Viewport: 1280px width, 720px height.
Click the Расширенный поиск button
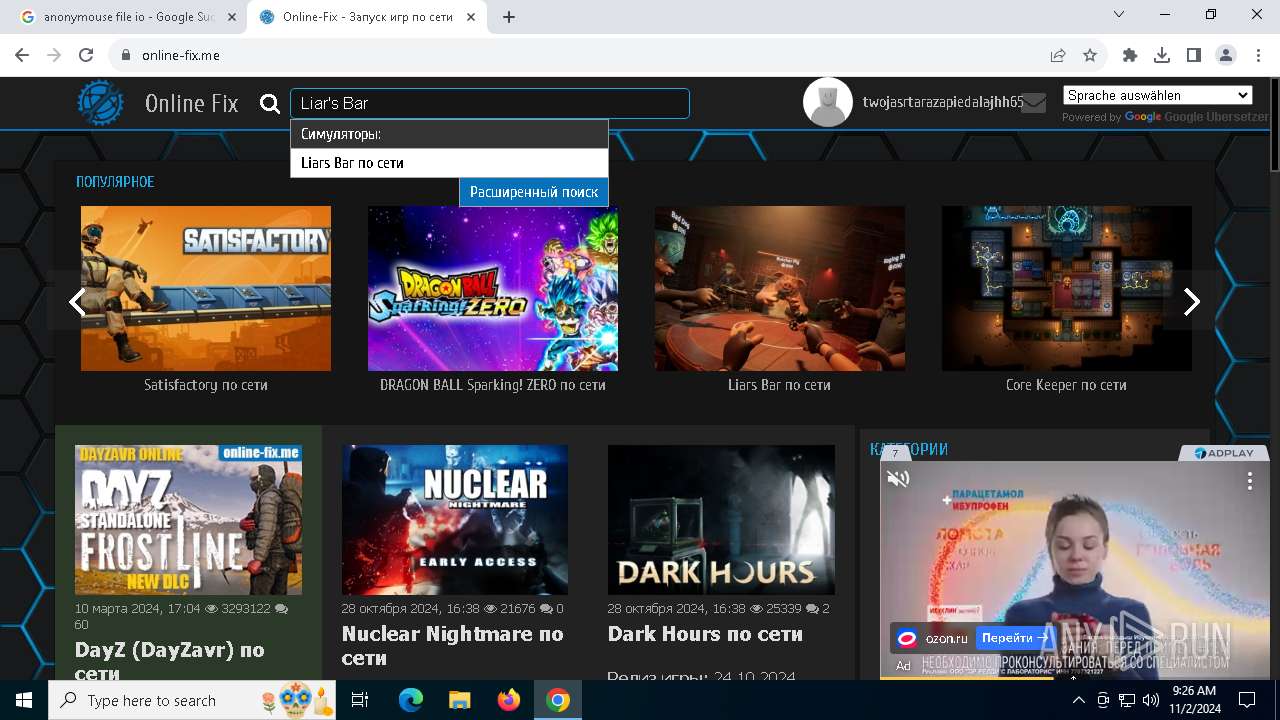coord(534,192)
